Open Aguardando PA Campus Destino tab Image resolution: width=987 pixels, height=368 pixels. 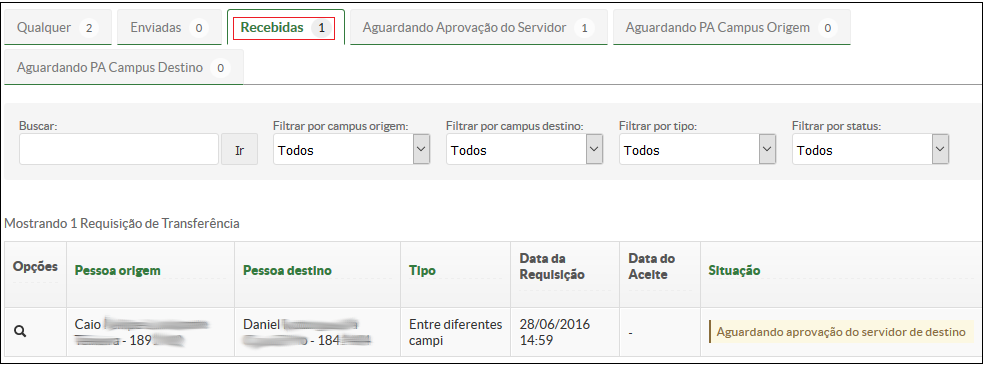[123, 67]
